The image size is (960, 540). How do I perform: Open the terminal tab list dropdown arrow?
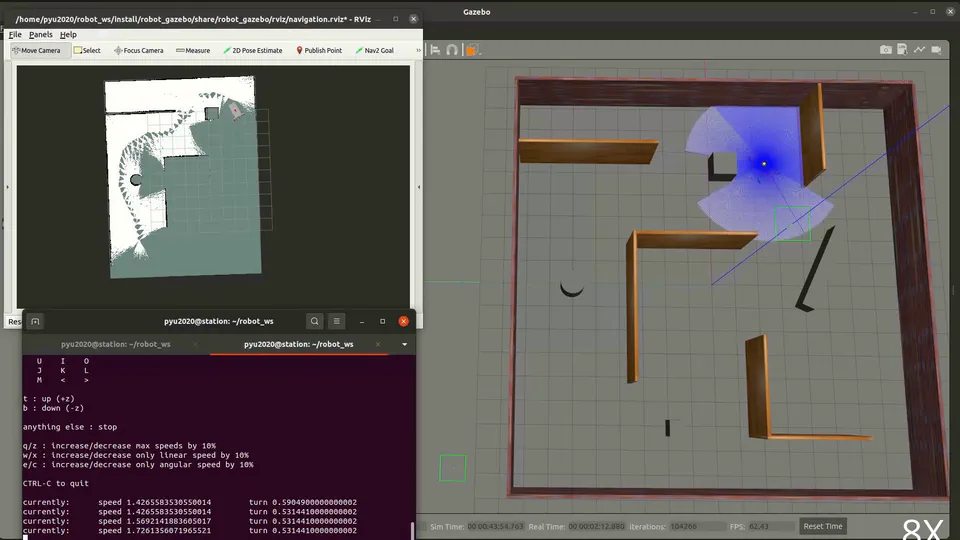click(x=404, y=344)
